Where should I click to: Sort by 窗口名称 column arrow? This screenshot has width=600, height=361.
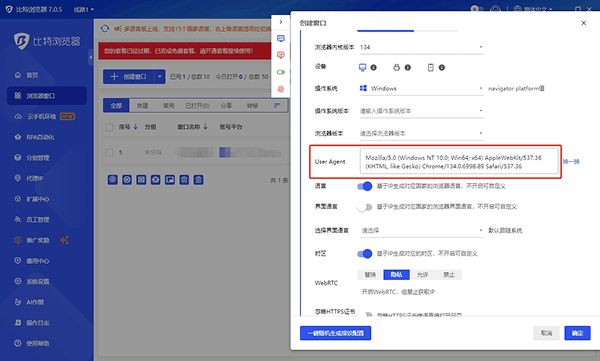205,127
